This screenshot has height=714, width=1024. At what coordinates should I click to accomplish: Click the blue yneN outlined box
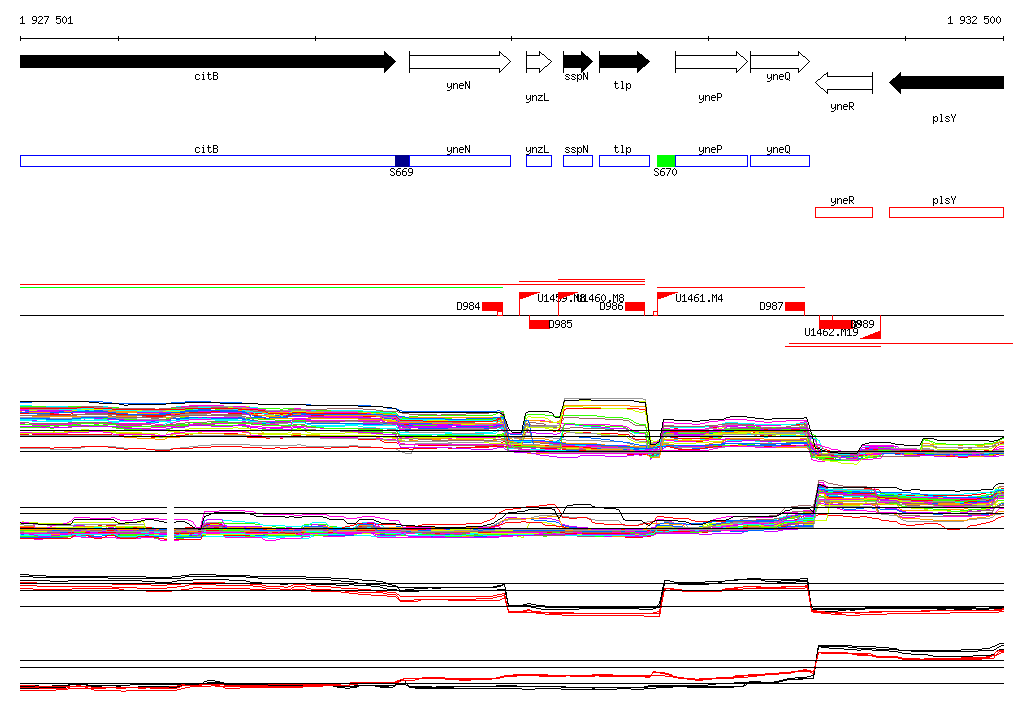[460, 161]
